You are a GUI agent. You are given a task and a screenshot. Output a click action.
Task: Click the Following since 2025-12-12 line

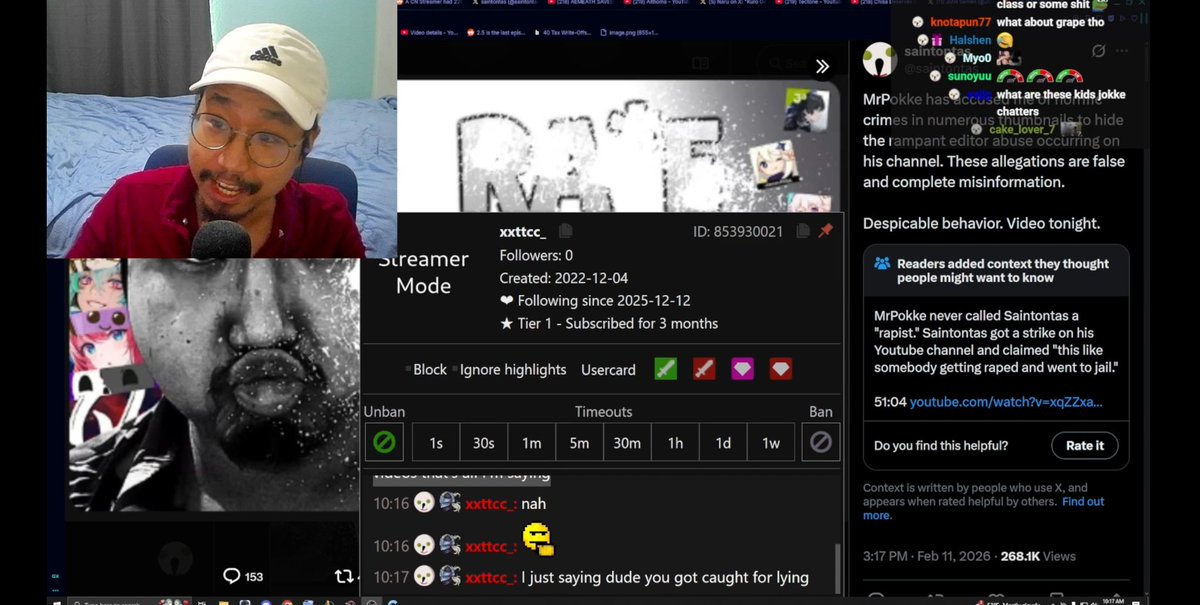coord(595,301)
